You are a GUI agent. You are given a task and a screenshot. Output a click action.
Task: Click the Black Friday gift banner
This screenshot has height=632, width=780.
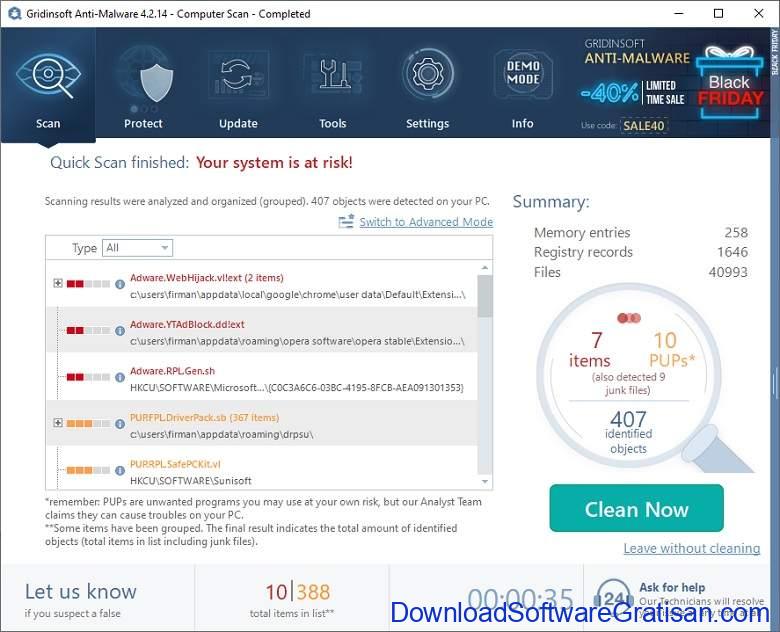point(730,83)
